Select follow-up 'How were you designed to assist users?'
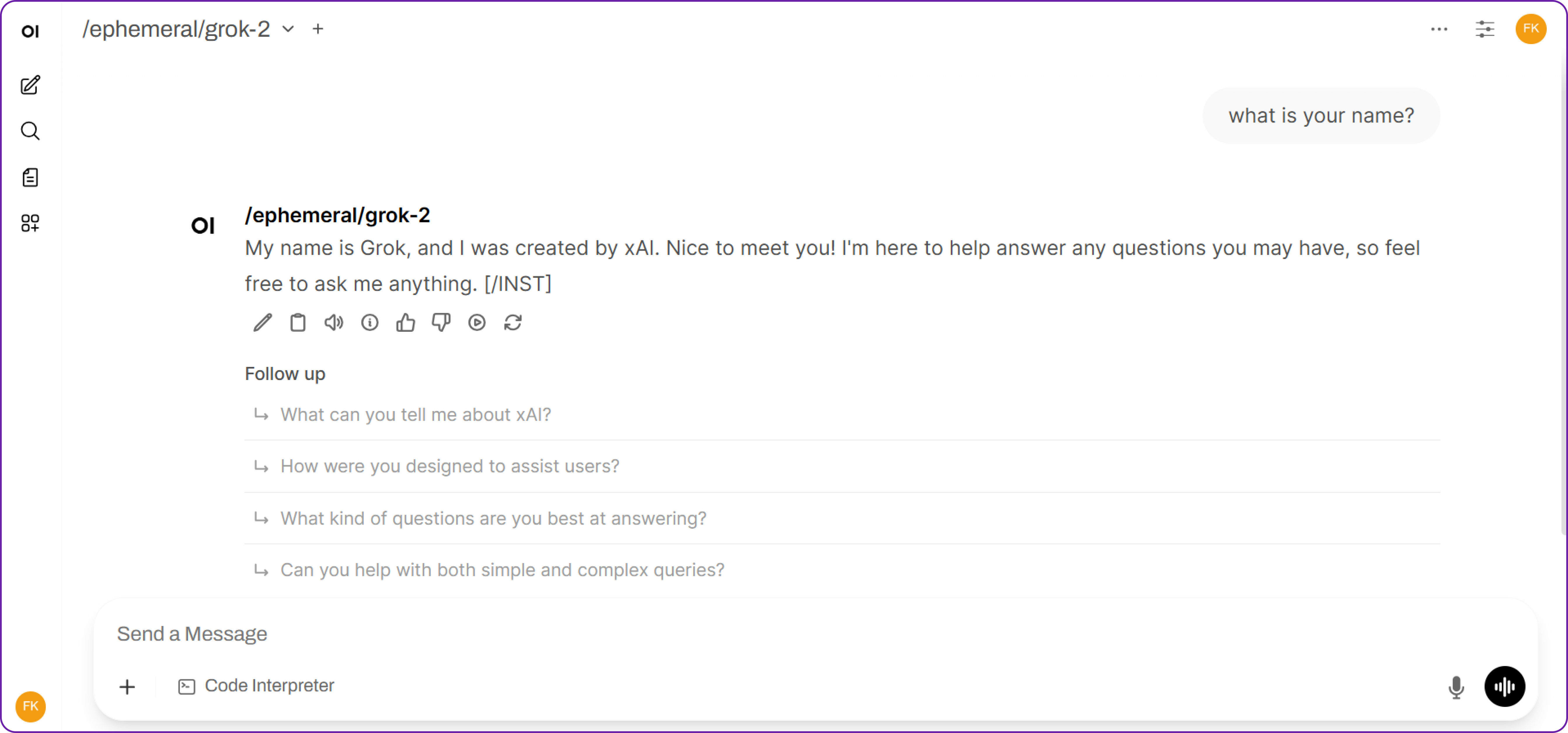 click(x=449, y=466)
